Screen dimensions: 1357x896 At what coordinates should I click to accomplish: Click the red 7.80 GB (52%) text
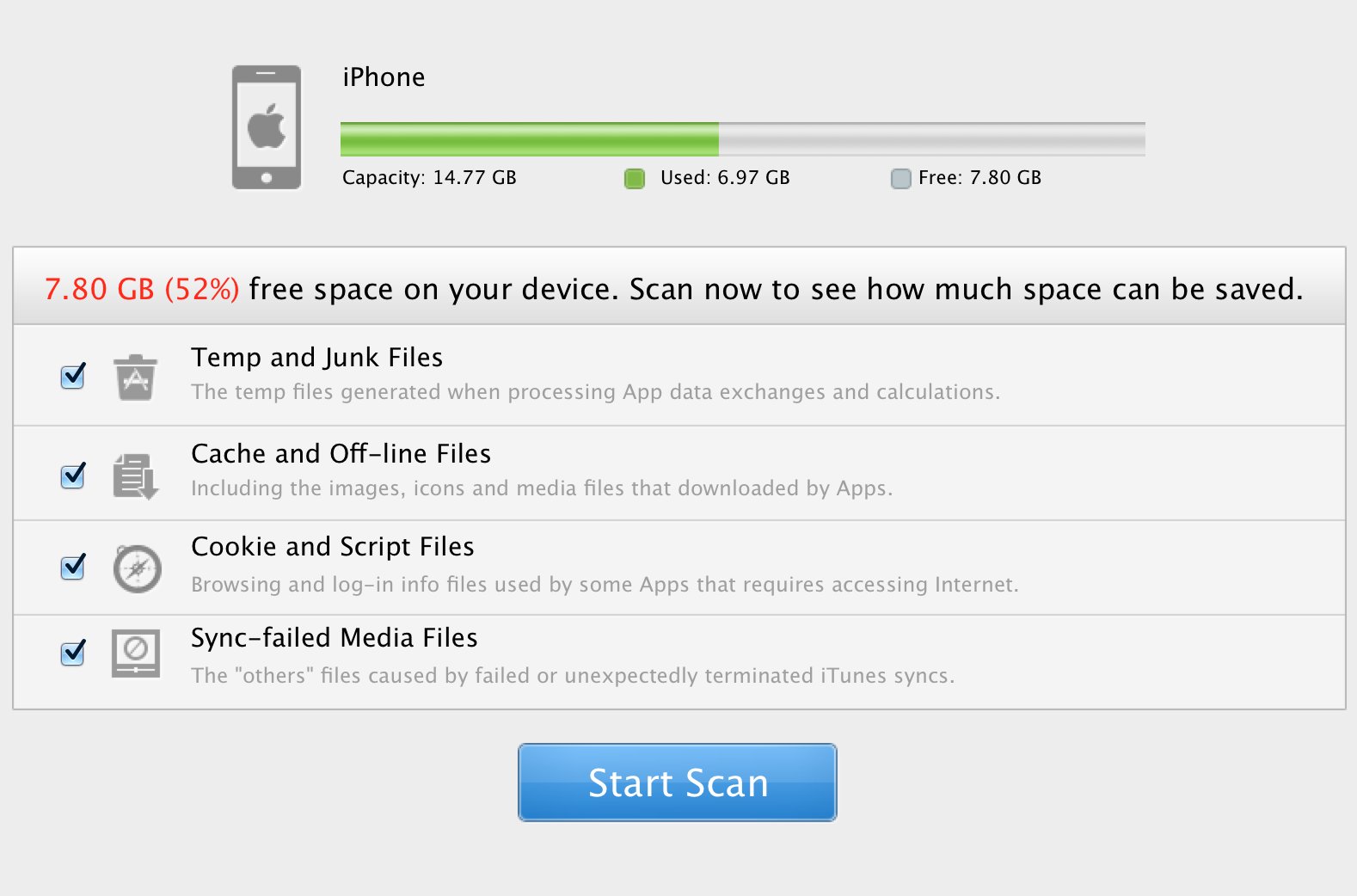(x=142, y=289)
